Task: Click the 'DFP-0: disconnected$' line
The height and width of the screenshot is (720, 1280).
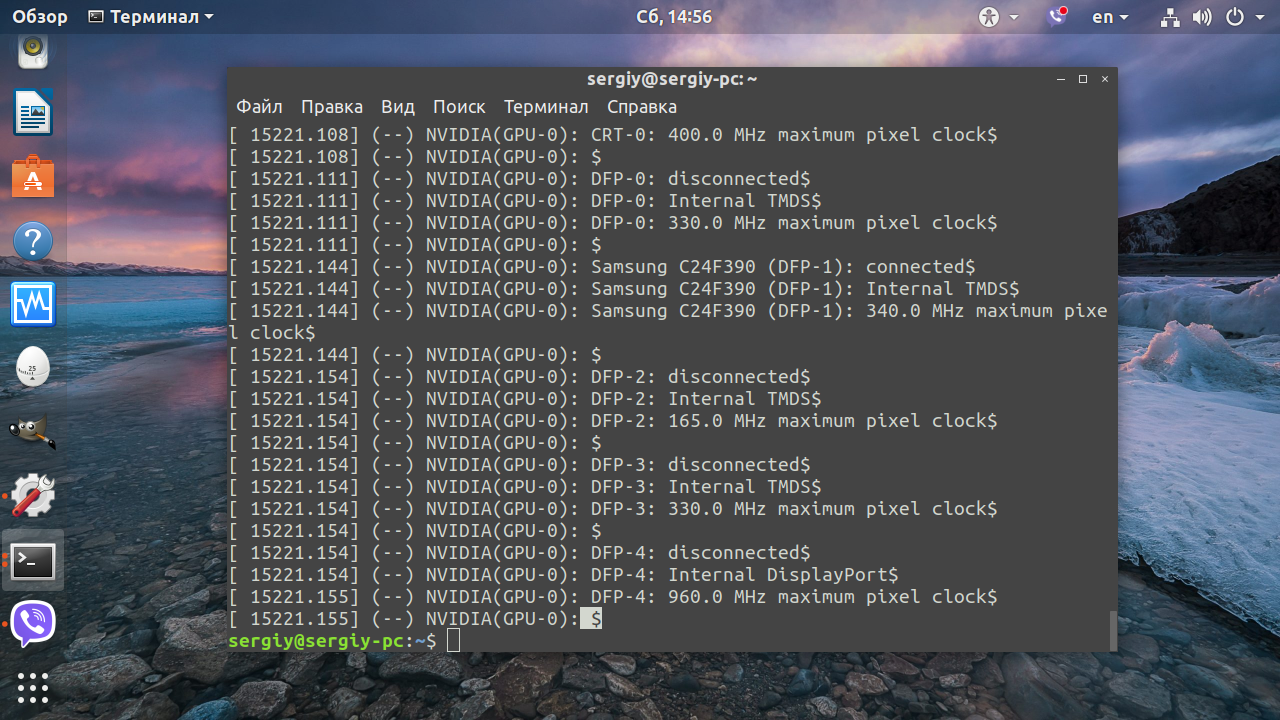Action: (x=701, y=178)
